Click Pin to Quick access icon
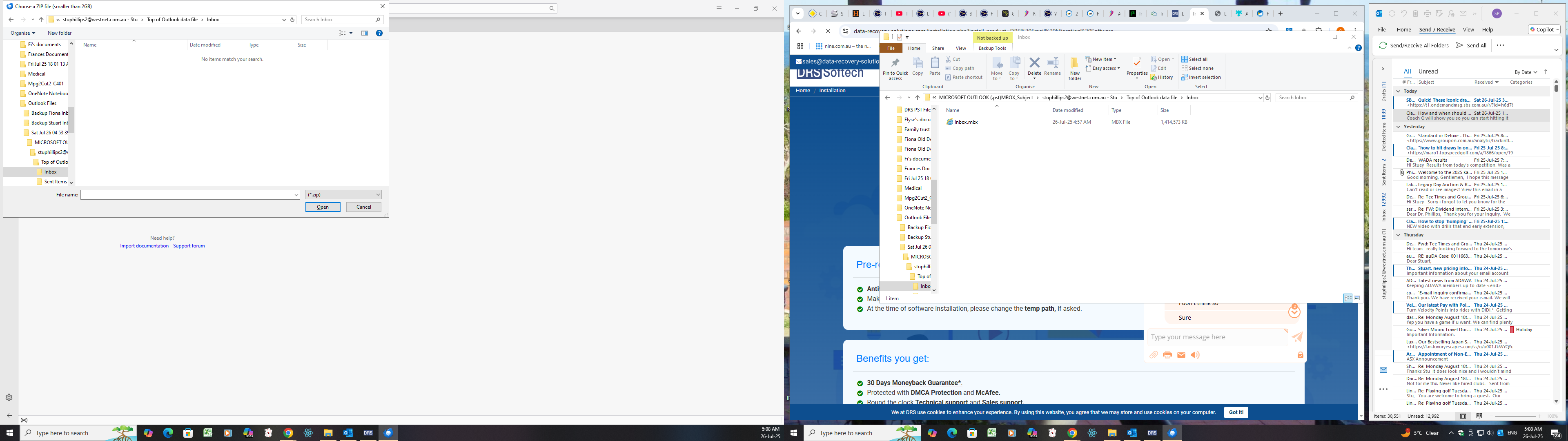This screenshot has width=1568, height=441. 895,63
